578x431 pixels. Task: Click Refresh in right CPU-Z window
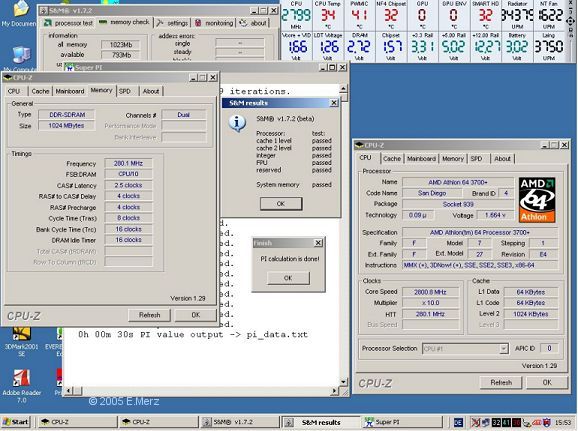click(x=501, y=383)
